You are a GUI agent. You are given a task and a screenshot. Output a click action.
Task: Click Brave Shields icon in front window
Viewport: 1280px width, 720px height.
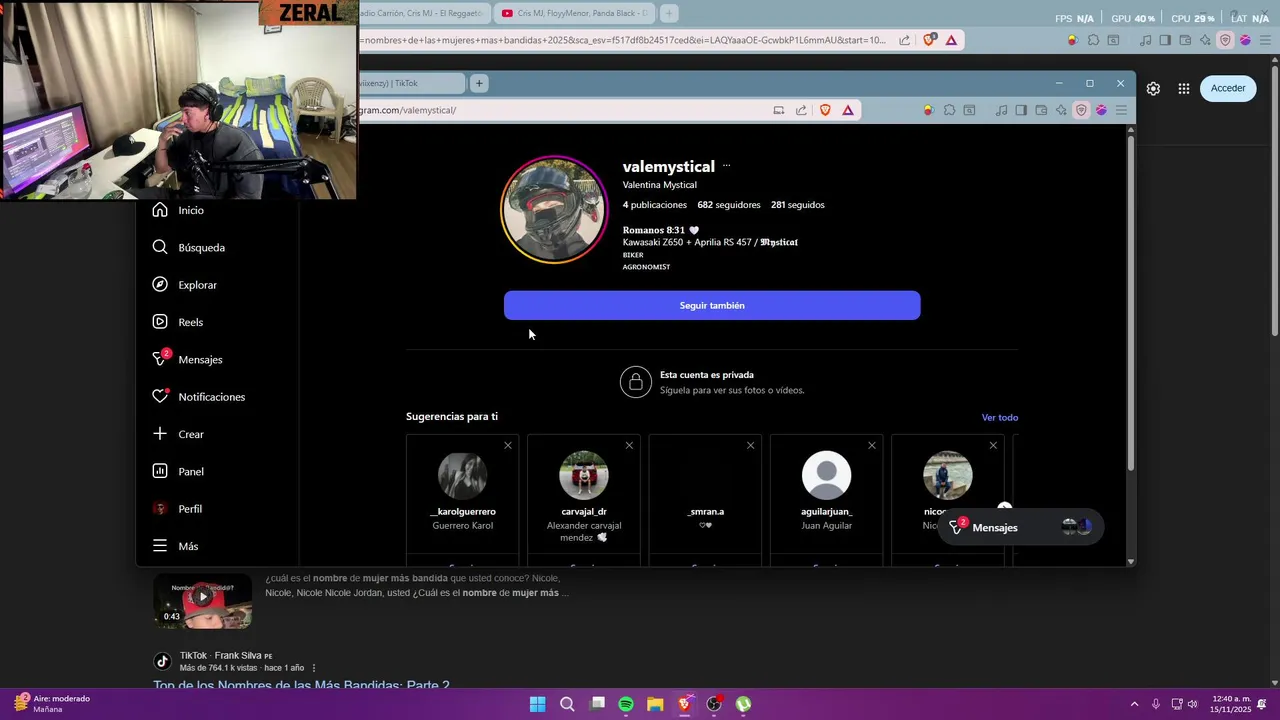(825, 110)
